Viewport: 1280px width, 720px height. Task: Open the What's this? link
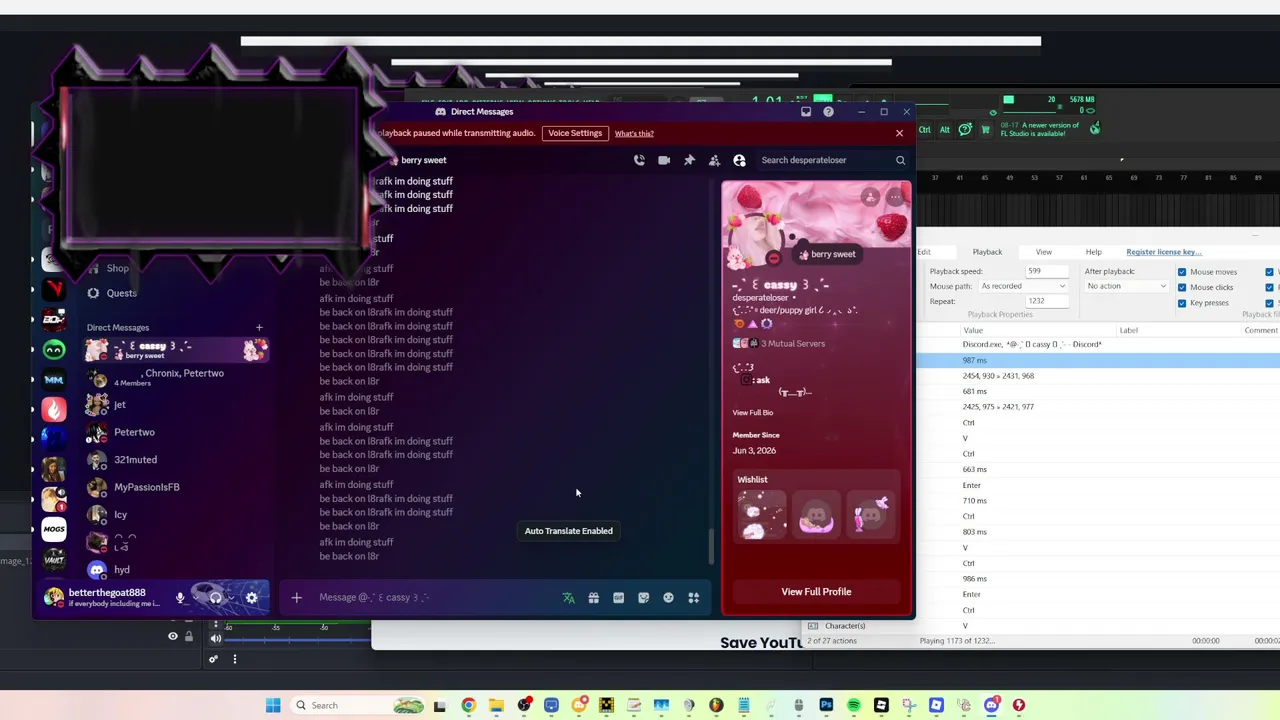pos(634,133)
